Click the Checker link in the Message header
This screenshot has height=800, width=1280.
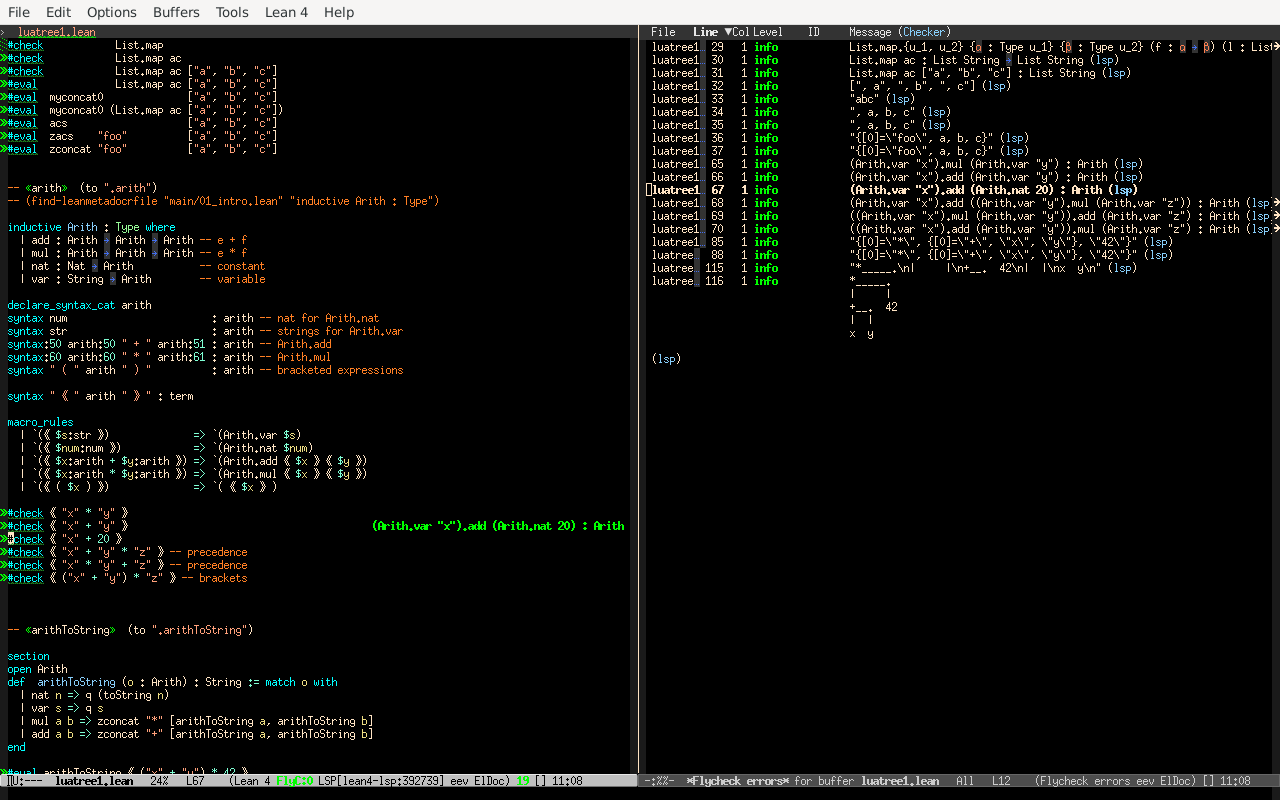pyautogui.click(x=925, y=32)
